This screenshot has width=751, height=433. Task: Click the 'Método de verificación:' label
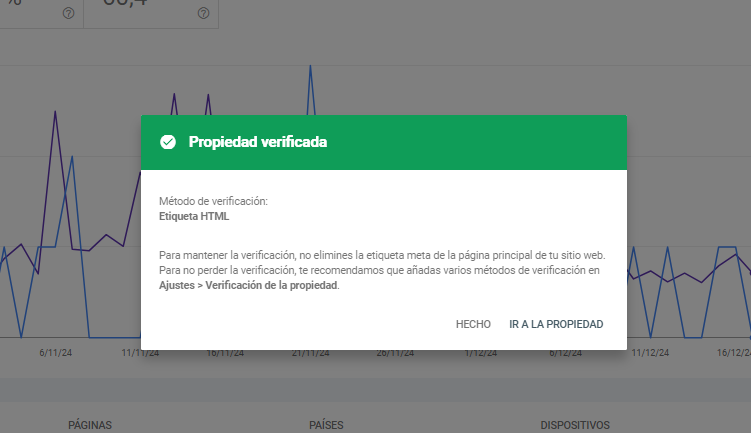[213, 201]
